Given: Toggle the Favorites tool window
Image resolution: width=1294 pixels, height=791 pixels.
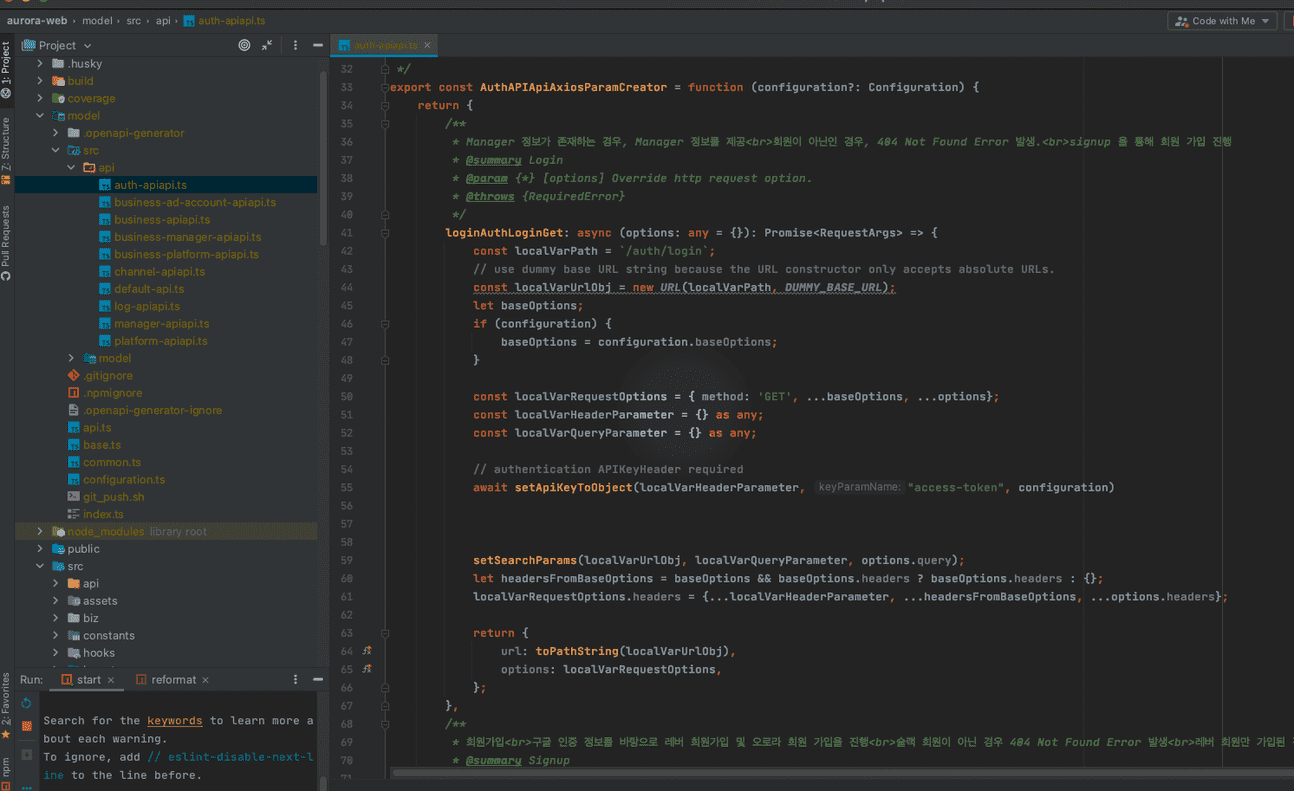Looking at the screenshot, I should (x=6, y=704).
